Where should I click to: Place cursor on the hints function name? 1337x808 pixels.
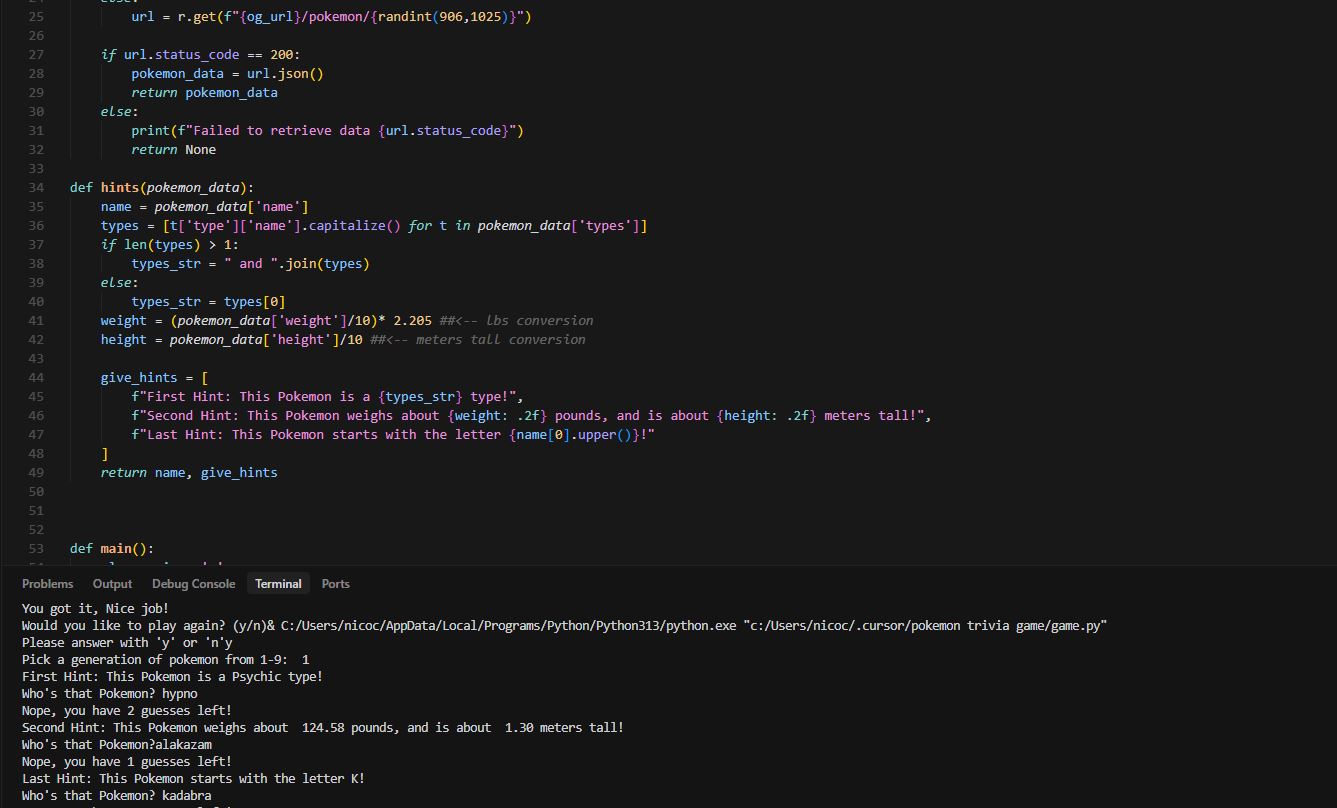[x=119, y=188]
